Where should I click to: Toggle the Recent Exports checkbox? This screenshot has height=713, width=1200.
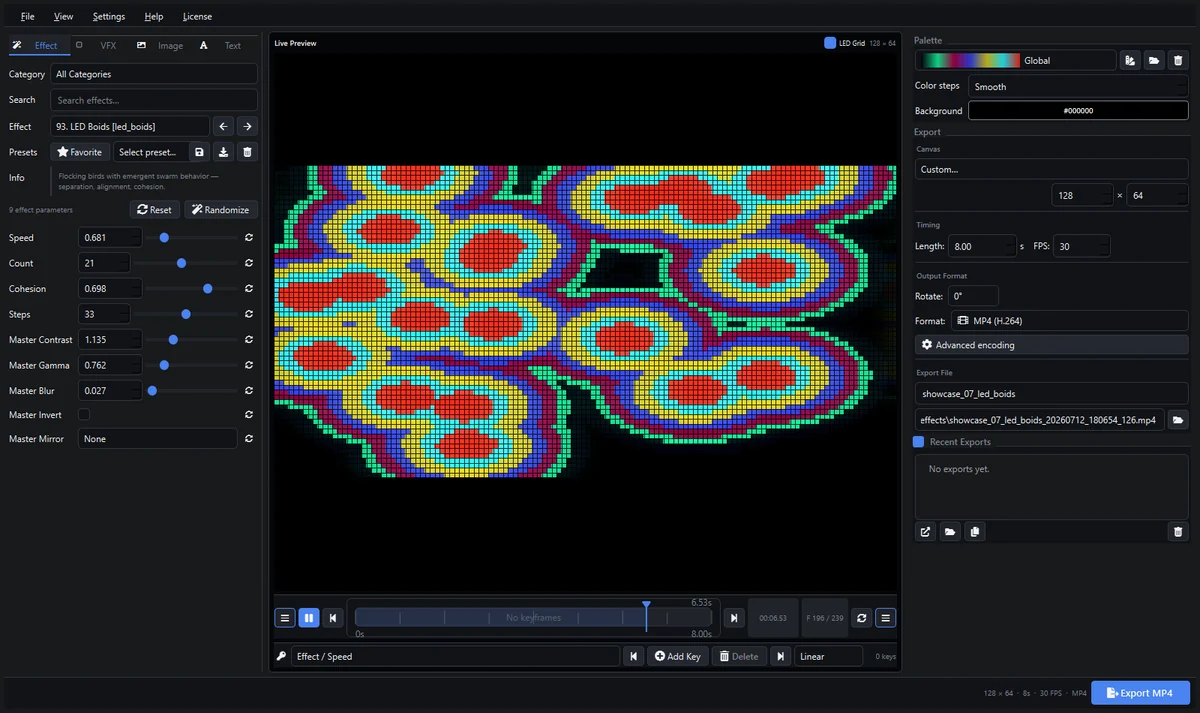(919, 442)
